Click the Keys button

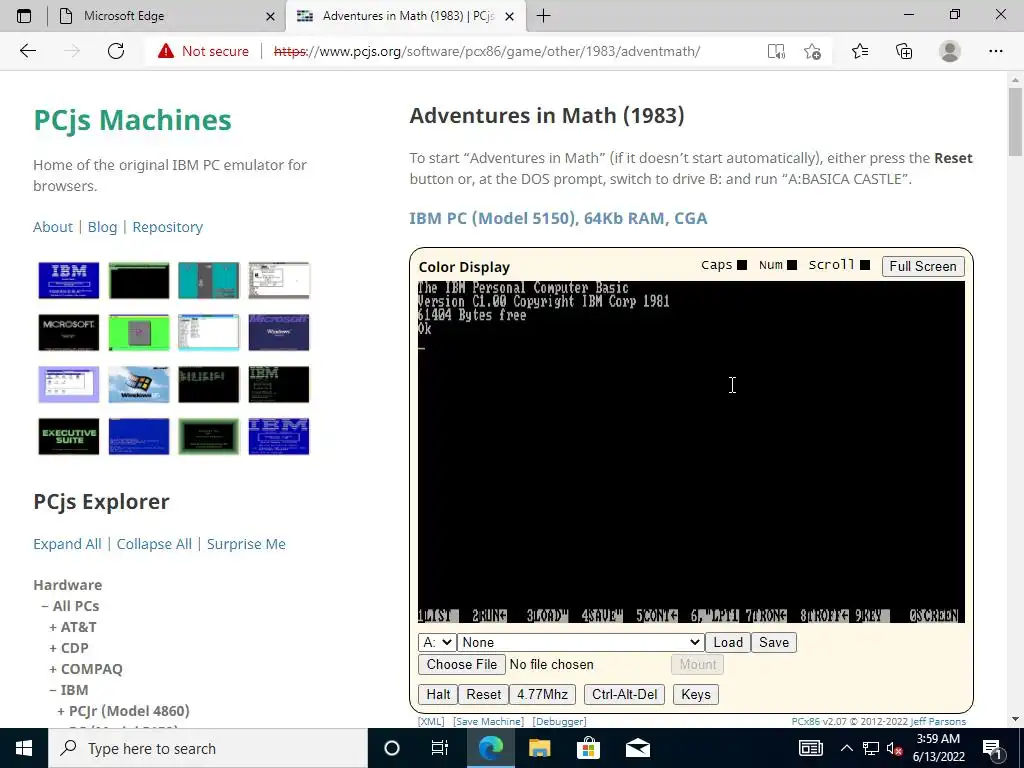pyautogui.click(x=696, y=694)
